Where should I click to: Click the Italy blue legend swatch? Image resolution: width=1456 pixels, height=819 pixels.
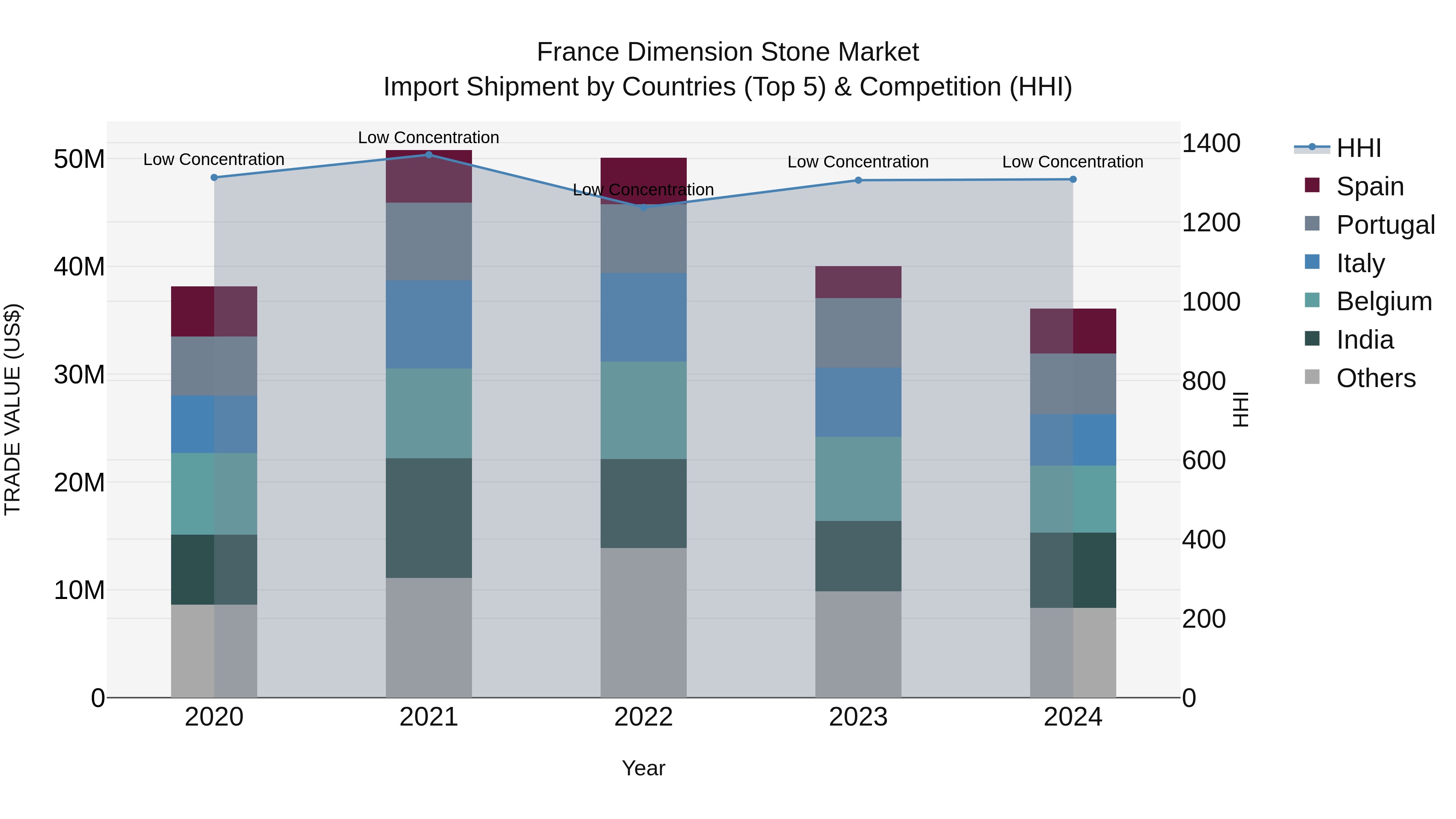point(1312,262)
